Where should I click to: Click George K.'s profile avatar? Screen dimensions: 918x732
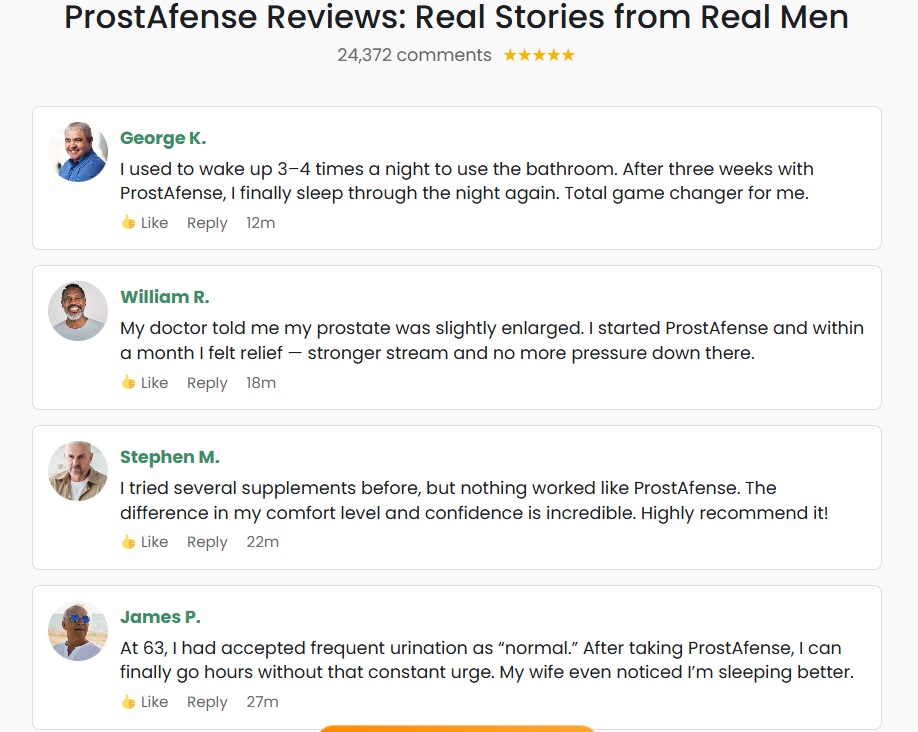click(x=78, y=152)
